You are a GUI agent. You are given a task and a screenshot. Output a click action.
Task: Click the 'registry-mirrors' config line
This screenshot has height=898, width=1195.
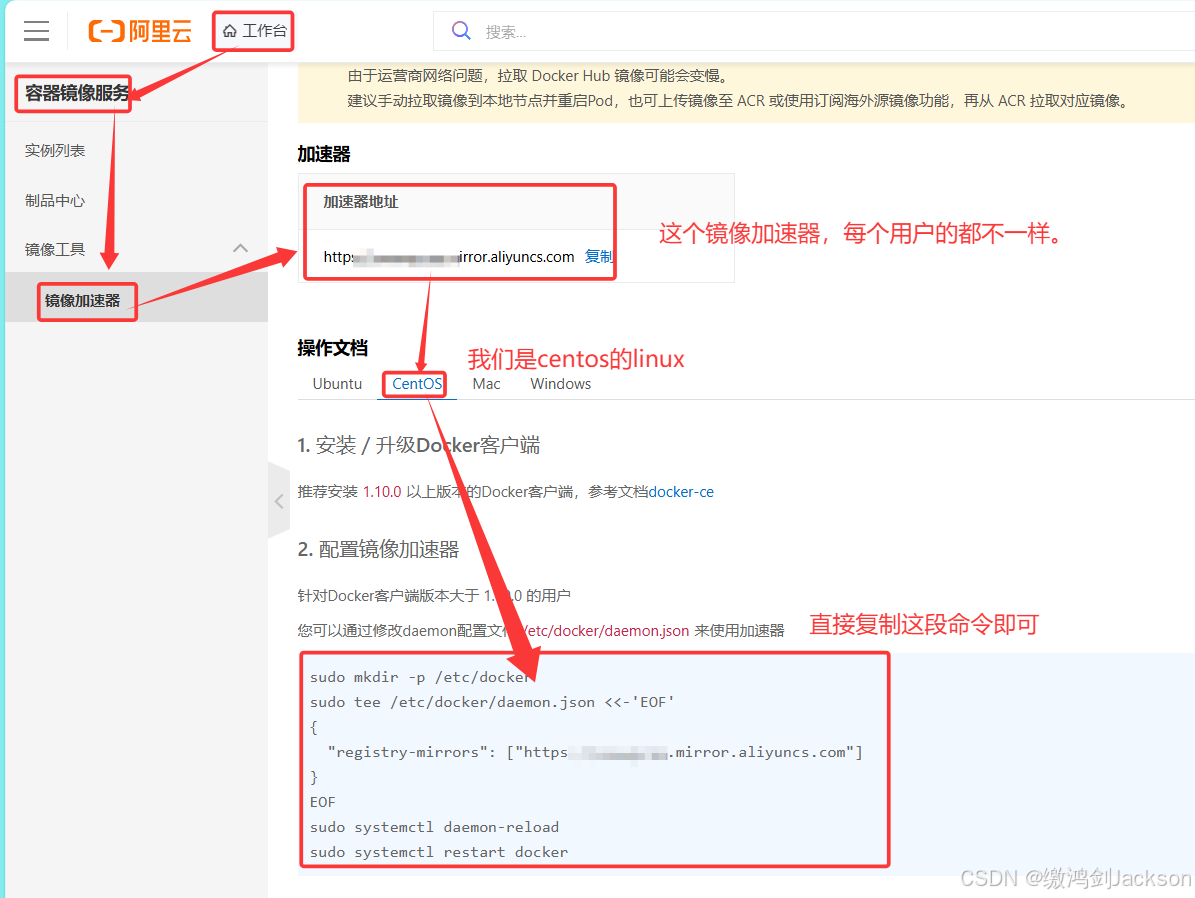tap(595, 752)
